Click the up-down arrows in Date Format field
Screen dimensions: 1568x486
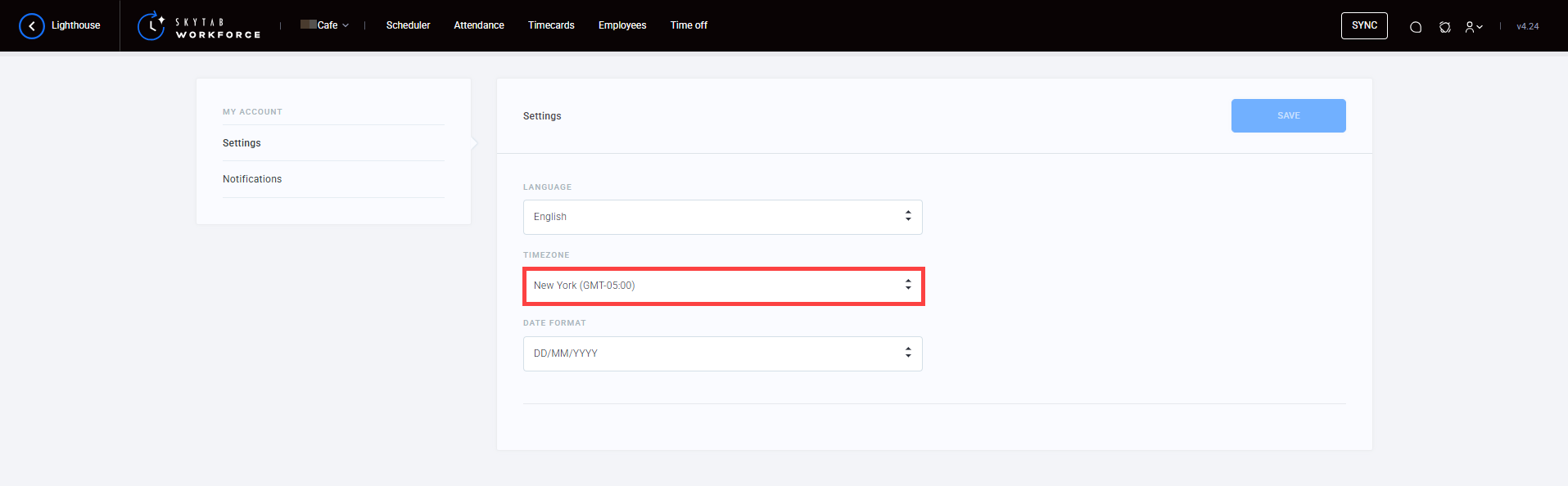pos(908,353)
